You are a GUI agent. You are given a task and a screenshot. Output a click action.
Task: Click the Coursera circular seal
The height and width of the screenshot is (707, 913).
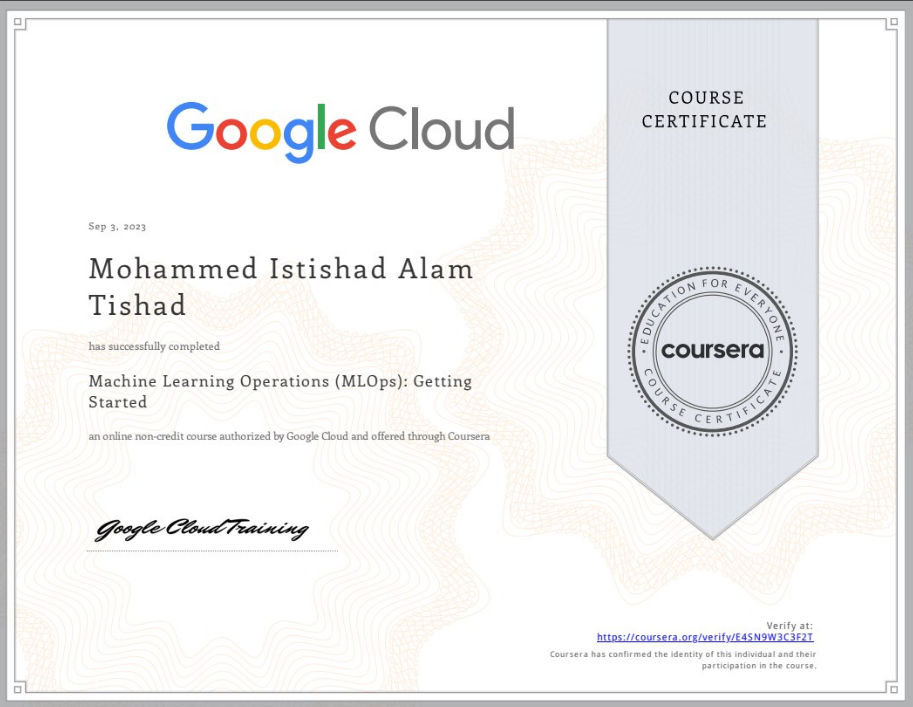(x=712, y=351)
